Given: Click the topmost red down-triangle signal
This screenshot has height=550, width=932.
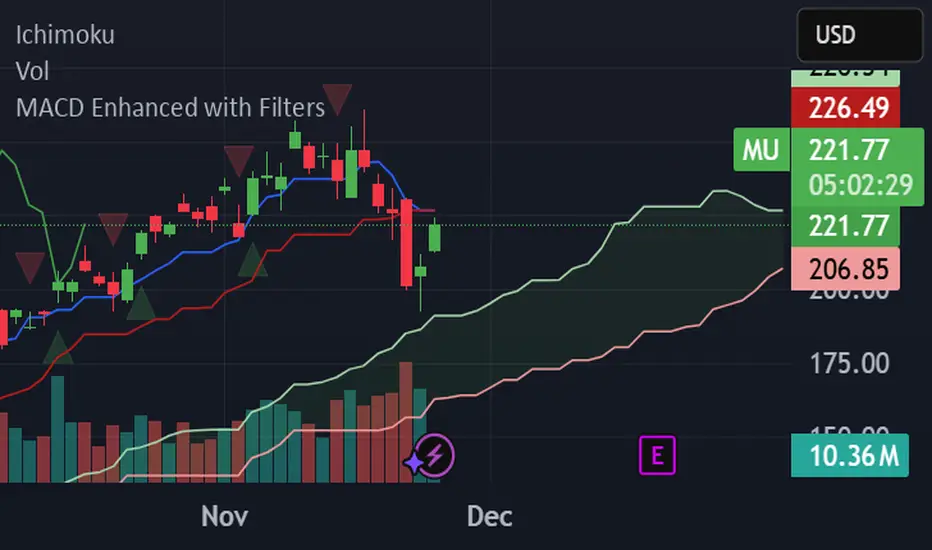Looking at the screenshot, I should coord(338,99).
